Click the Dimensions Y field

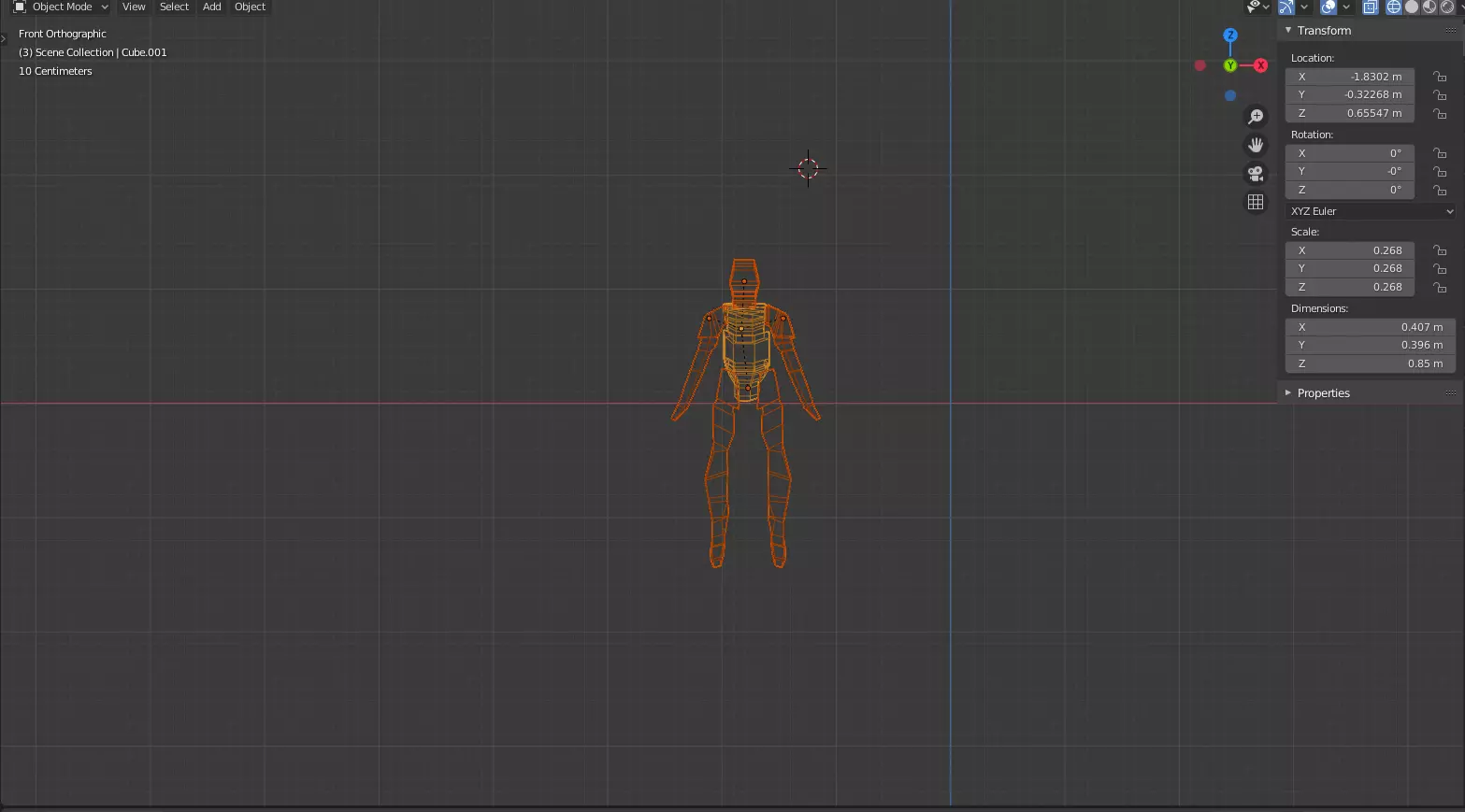[1371, 345]
